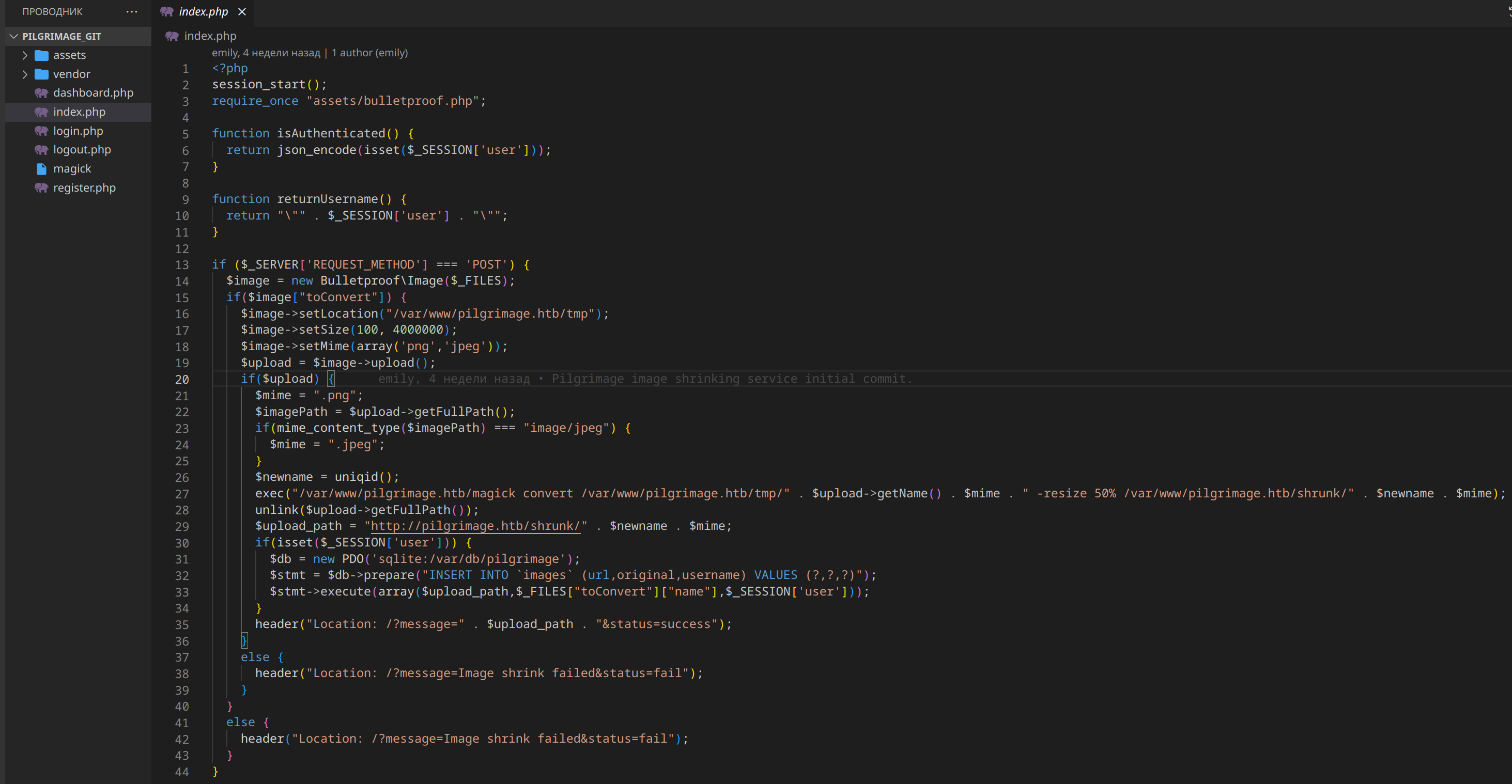This screenshot has width=1512, height=784.
Task: Click the uniqid() call
Action: click(x=363, y=477)
